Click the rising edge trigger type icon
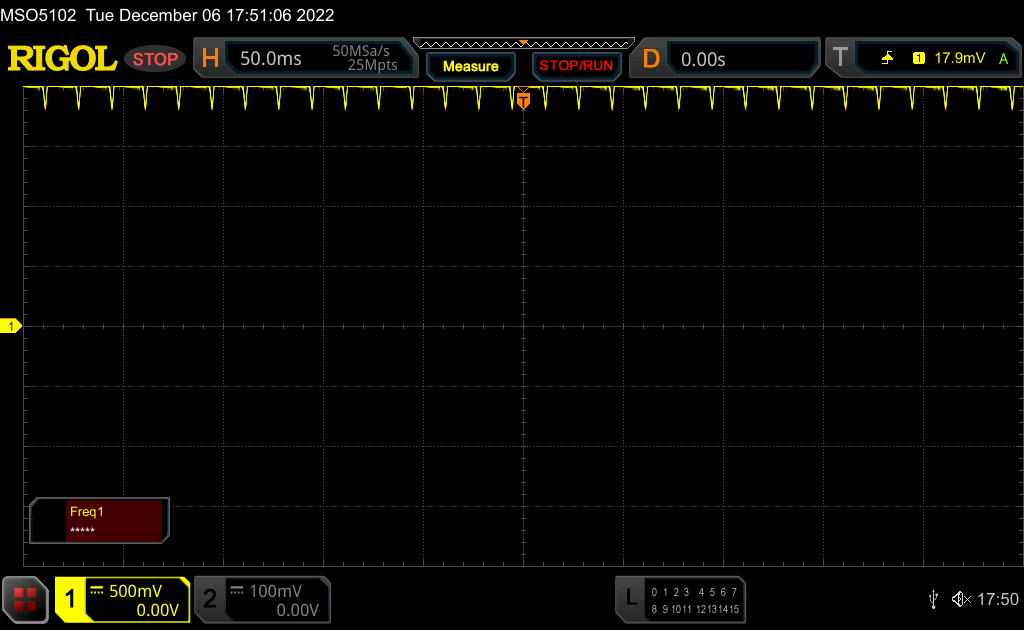Screen dimensions: 1024x630 [887, 59]
